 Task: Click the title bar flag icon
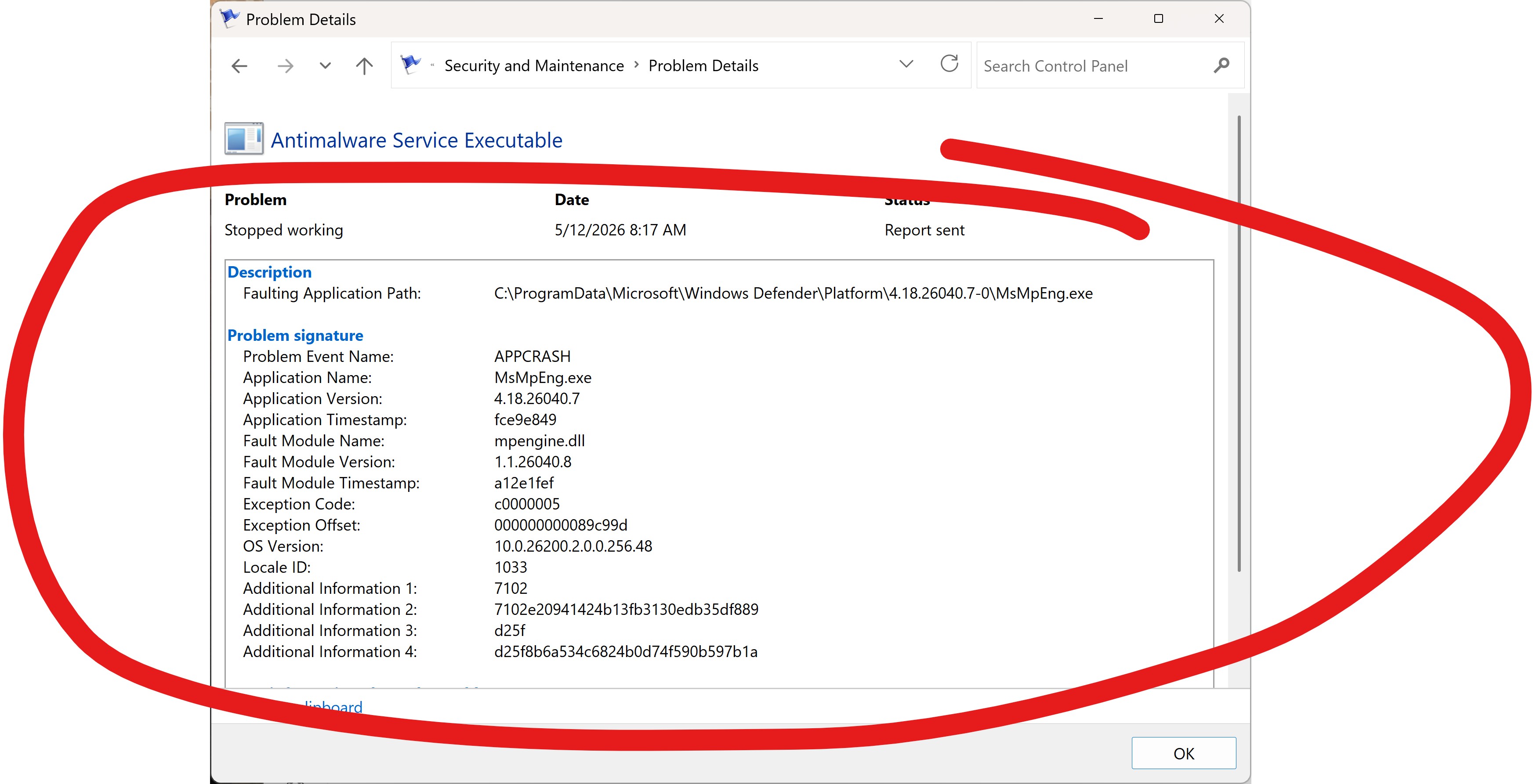click(x=229, y=19)
